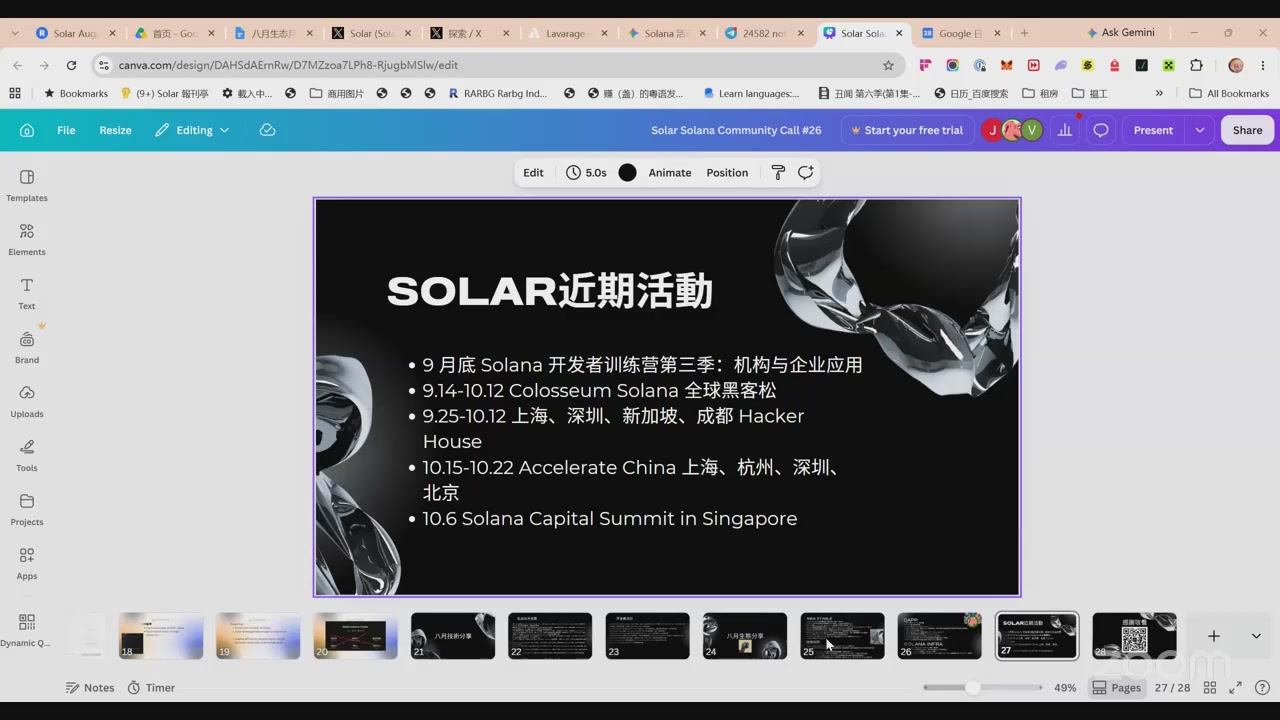Adjust the zoom level slider
The height and width of the screenshot is (720, 1280).
pyautogui.click(x=982, y=688)
